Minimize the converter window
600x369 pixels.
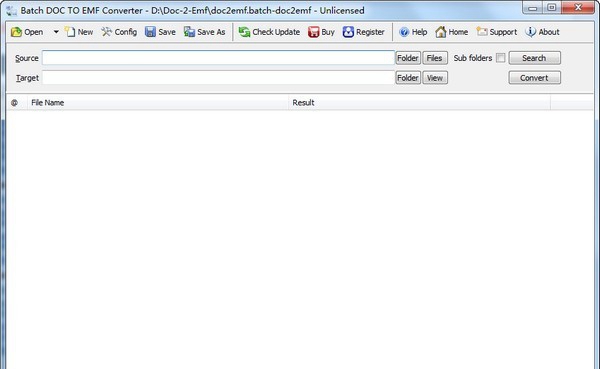(533, 7)
